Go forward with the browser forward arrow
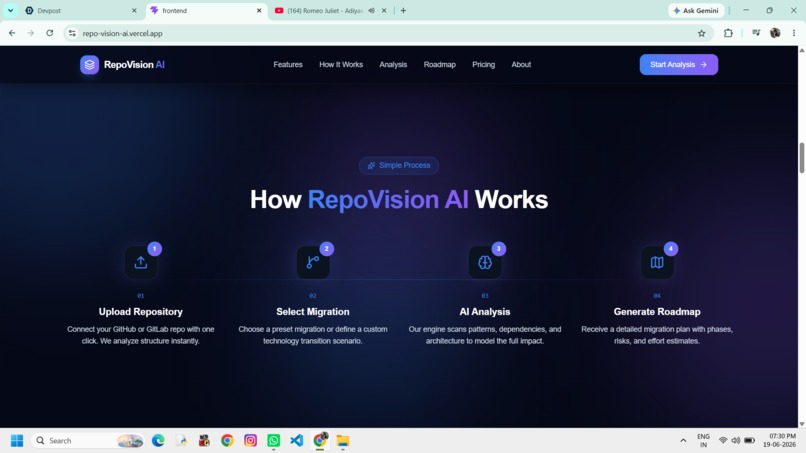The width and height of the screenshot is (806, 453). coord(31,33)
